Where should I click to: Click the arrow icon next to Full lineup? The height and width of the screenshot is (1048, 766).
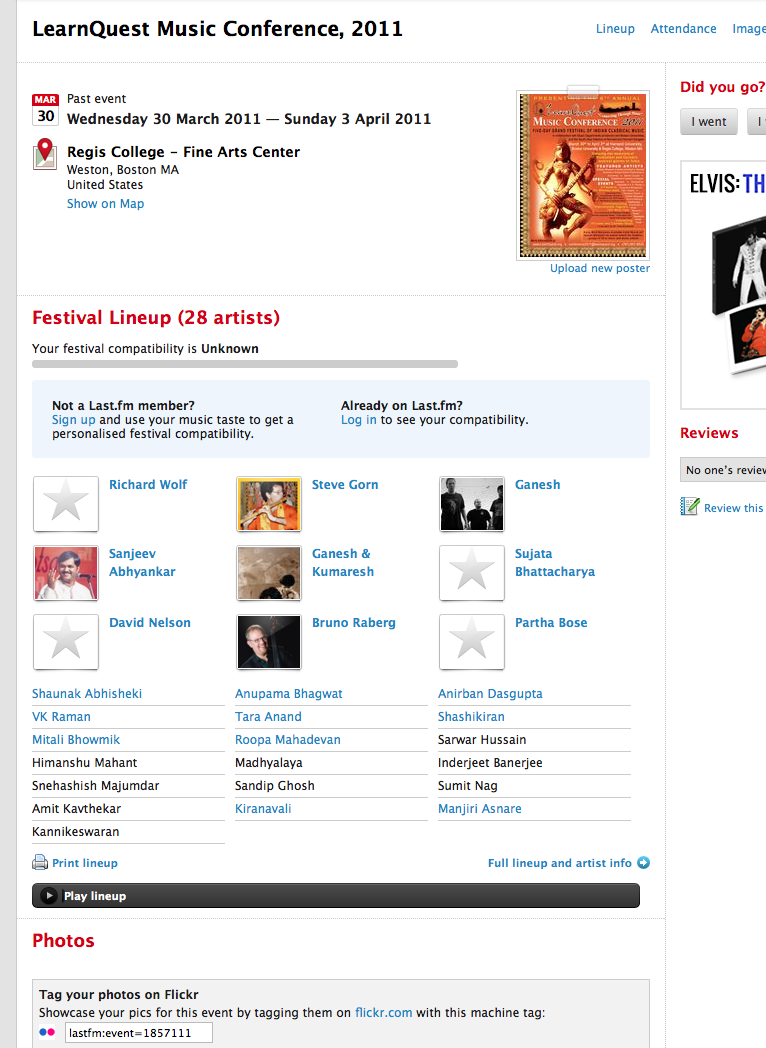(x=643, y=863)
